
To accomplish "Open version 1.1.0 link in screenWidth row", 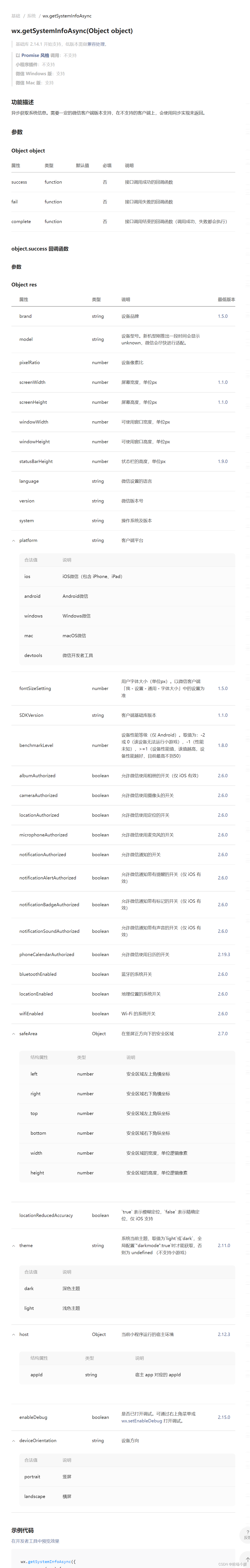I will (x=223, y=382).
